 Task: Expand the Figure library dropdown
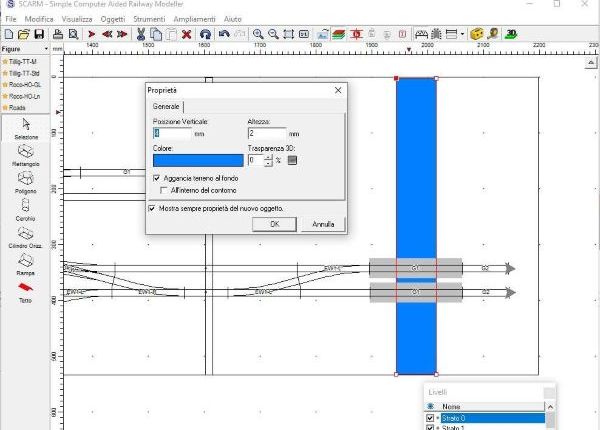[45, 48]
